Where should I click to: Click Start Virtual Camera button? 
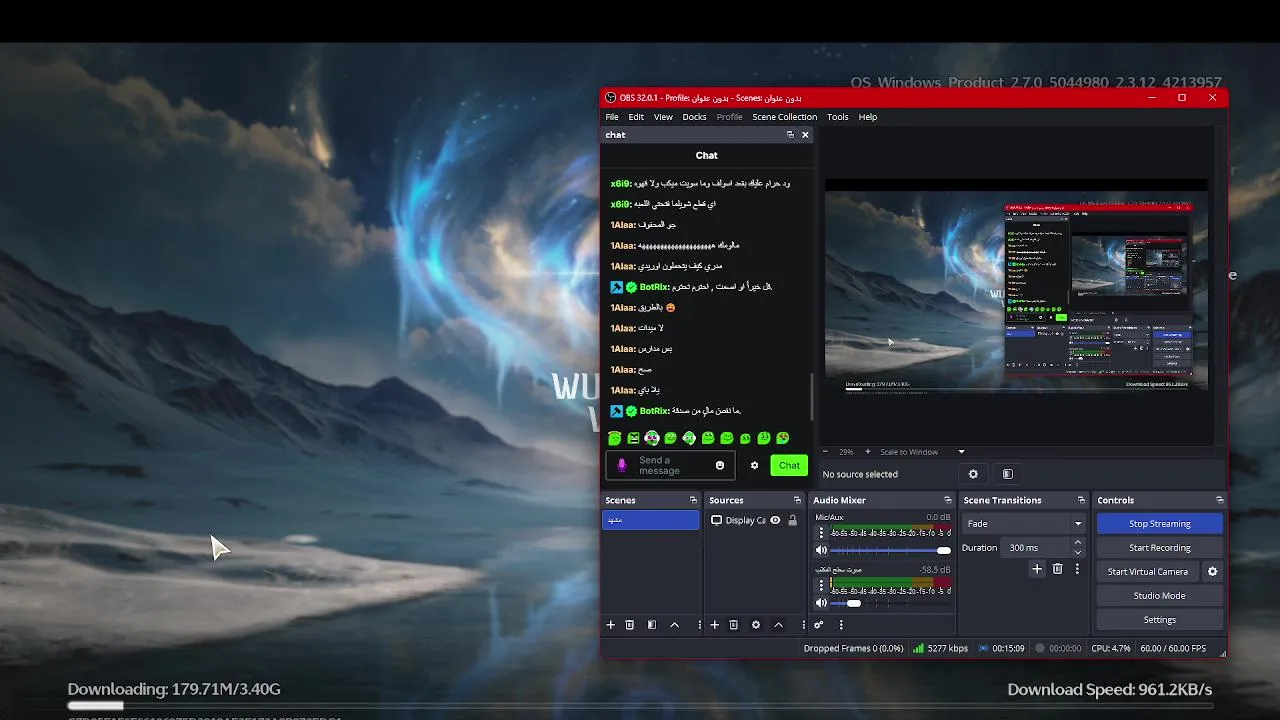[1148, 572]
